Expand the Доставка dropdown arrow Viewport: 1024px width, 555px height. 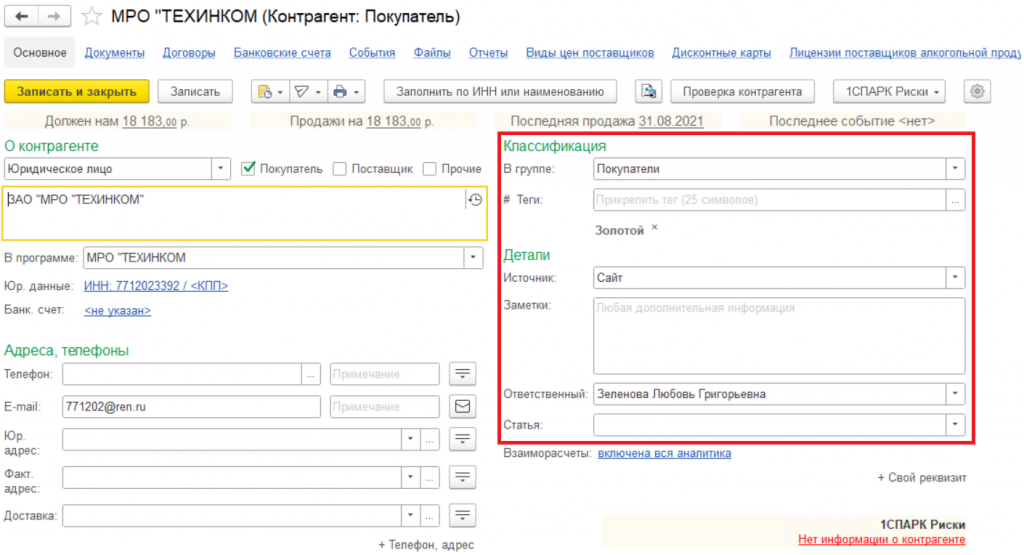[x=411, y=515]
